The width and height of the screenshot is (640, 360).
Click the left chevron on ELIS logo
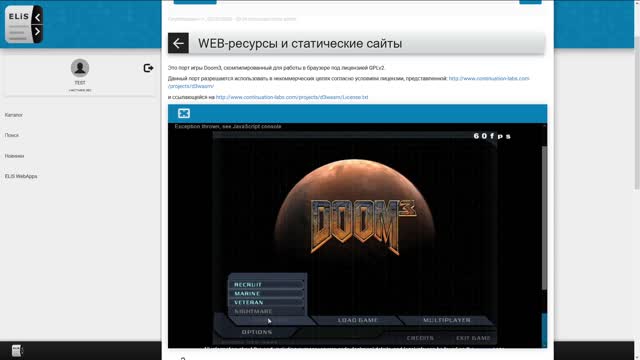(37, 17)
